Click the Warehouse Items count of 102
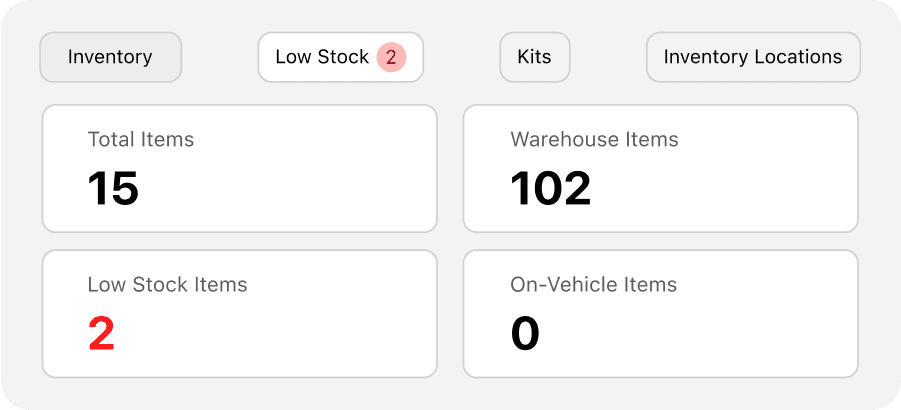Screen dimensions: 901x410 [x=550, y=188]
